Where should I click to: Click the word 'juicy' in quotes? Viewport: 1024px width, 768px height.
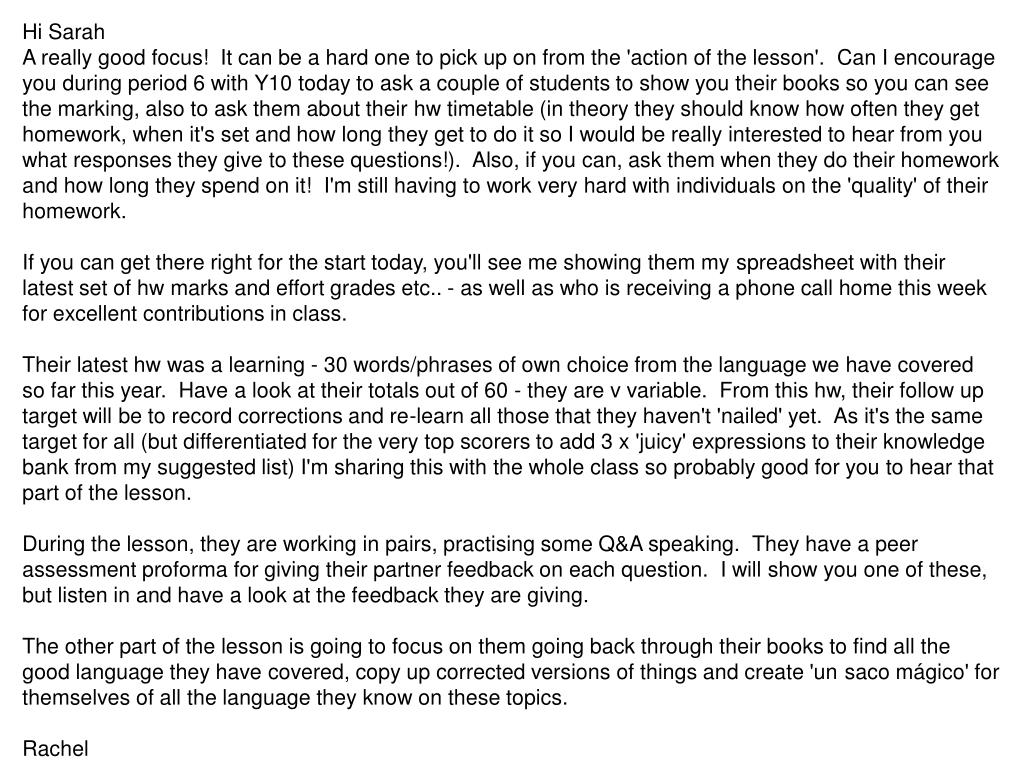coord(660,441)
